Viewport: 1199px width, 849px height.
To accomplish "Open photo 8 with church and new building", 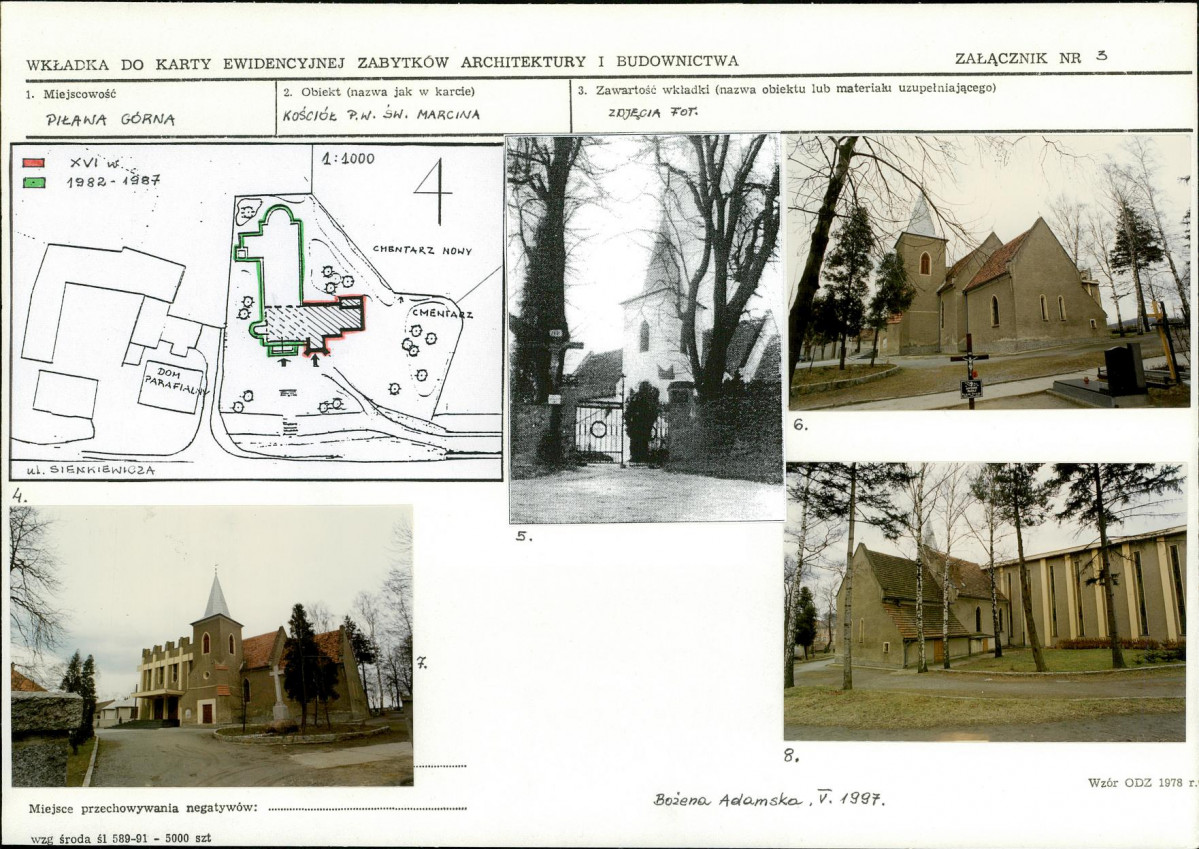I will [x=986, y=601].
